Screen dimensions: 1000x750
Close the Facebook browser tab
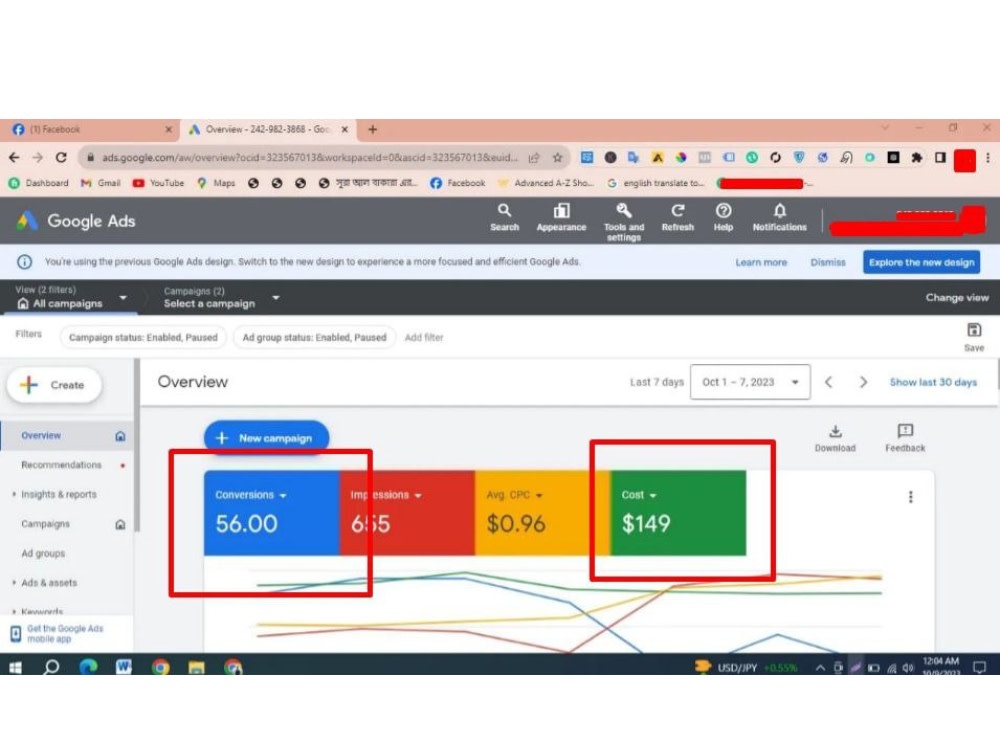tap(168, 129)
